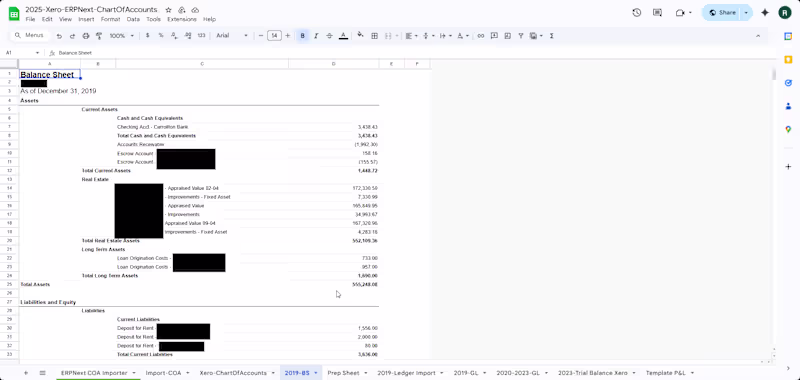This screenshot has height=380, width=800.
Task: Open the Format menu
Action: coord(110,19)
